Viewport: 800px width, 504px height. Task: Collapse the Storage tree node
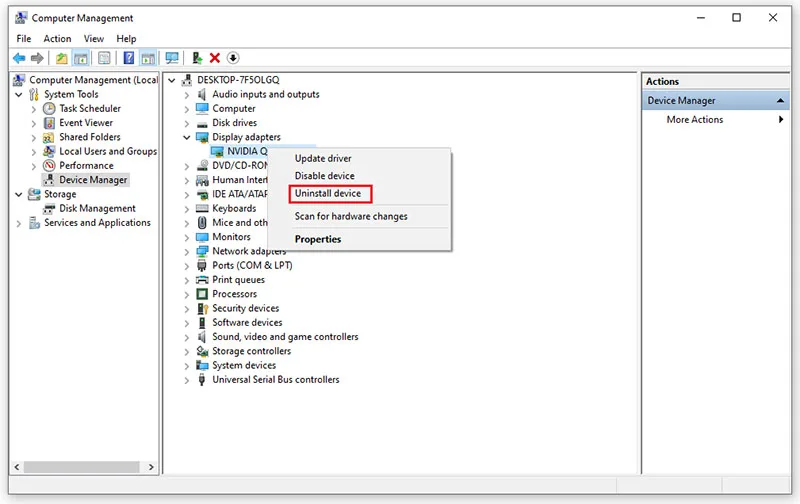pyautogui.click(x=19, y=195)
